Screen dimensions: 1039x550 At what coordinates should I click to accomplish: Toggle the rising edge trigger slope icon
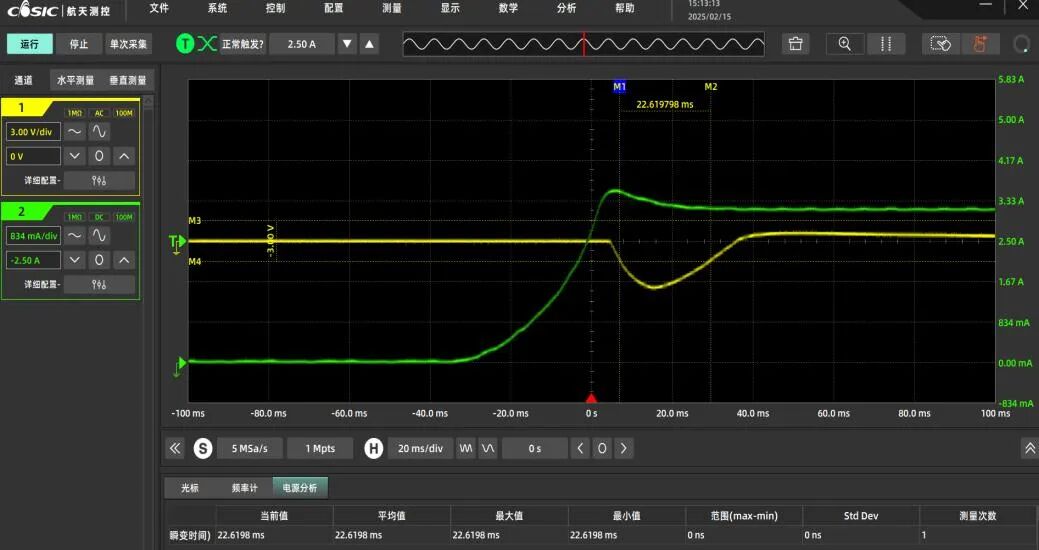click(x=207, y=44)
